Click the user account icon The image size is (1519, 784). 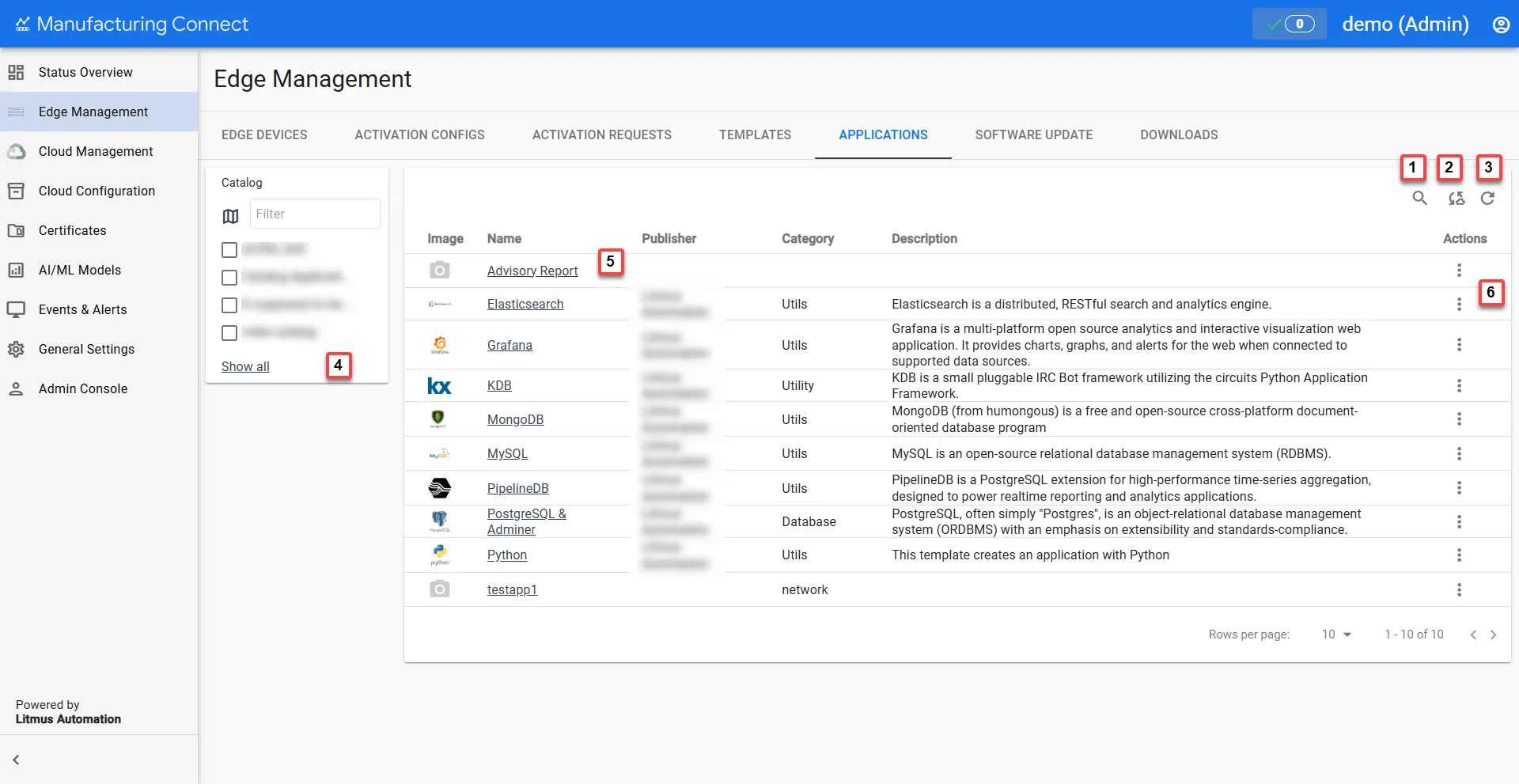1501,25
